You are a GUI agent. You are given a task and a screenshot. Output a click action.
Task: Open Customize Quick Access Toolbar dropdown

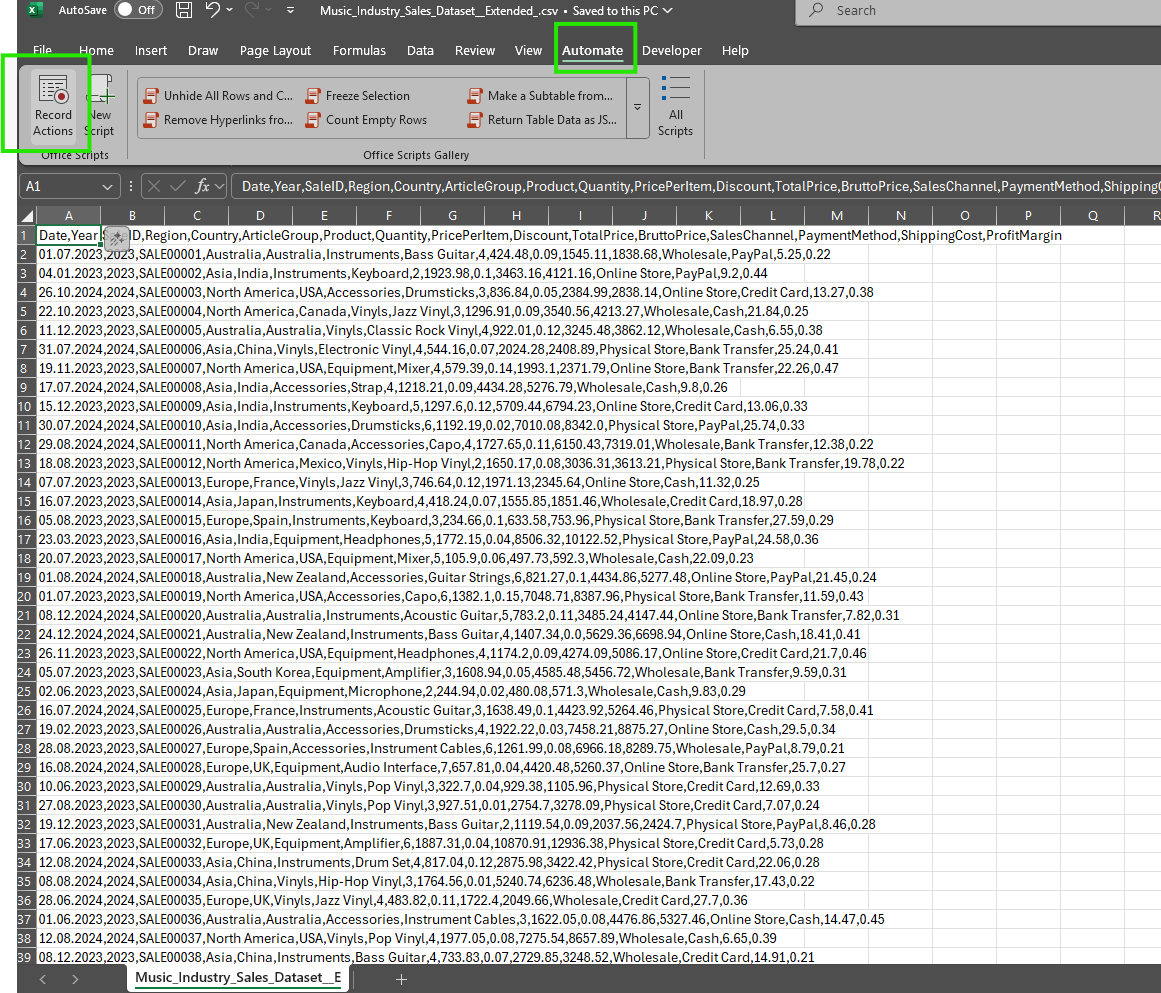coord(290,10)
